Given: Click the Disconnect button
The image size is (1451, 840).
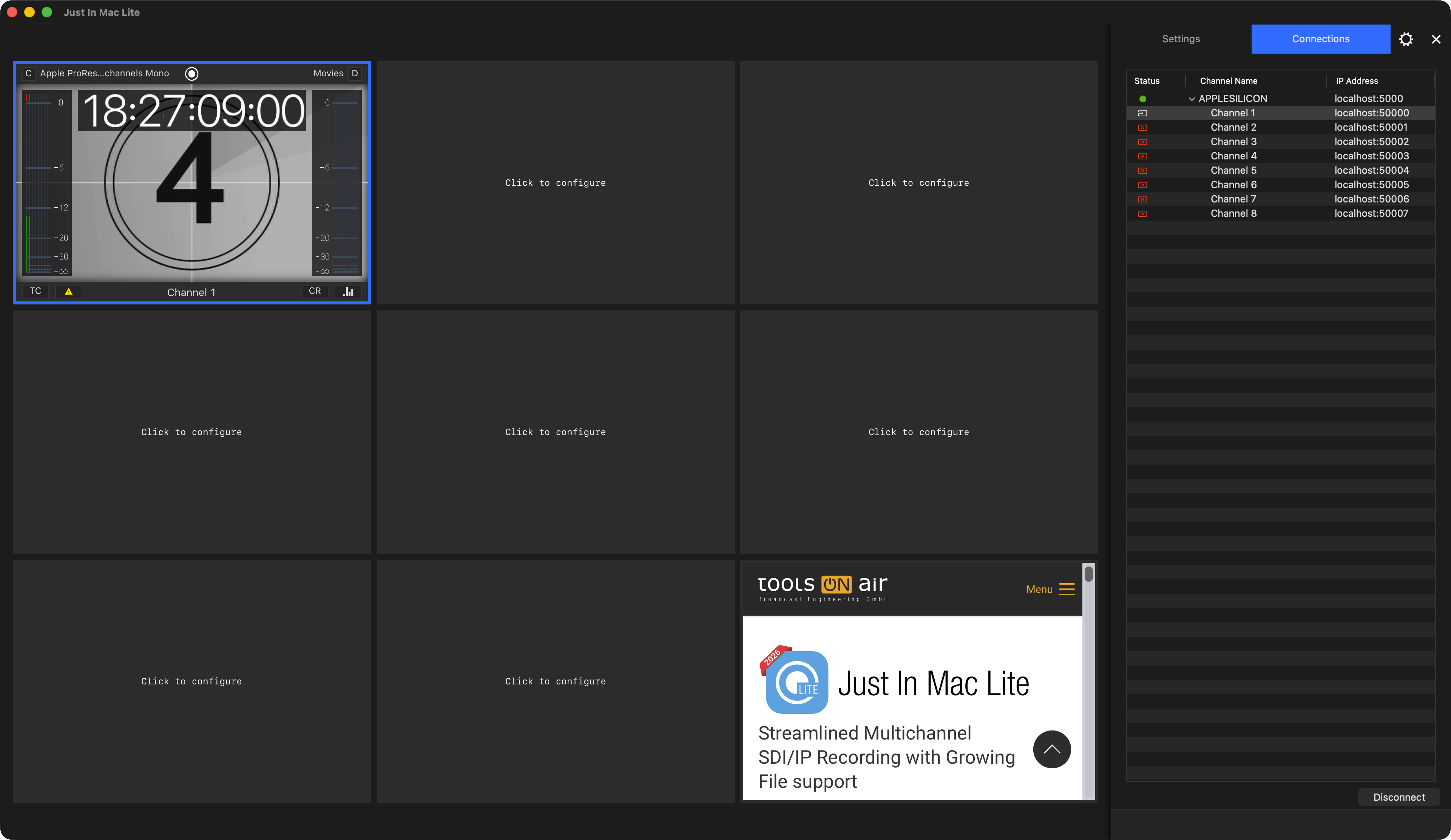Looking at the screenshot, I should (1399, 797).
